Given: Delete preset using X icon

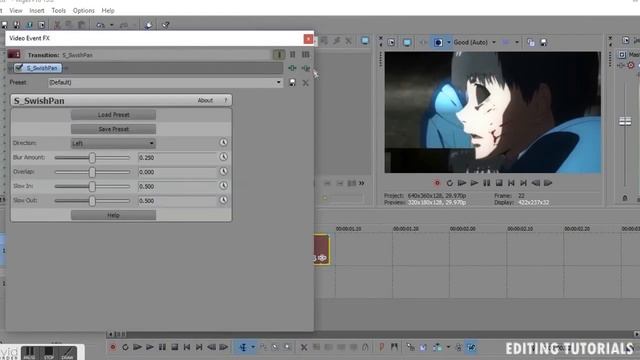Looking at the screenshot, I should click(x=305, y=83).
